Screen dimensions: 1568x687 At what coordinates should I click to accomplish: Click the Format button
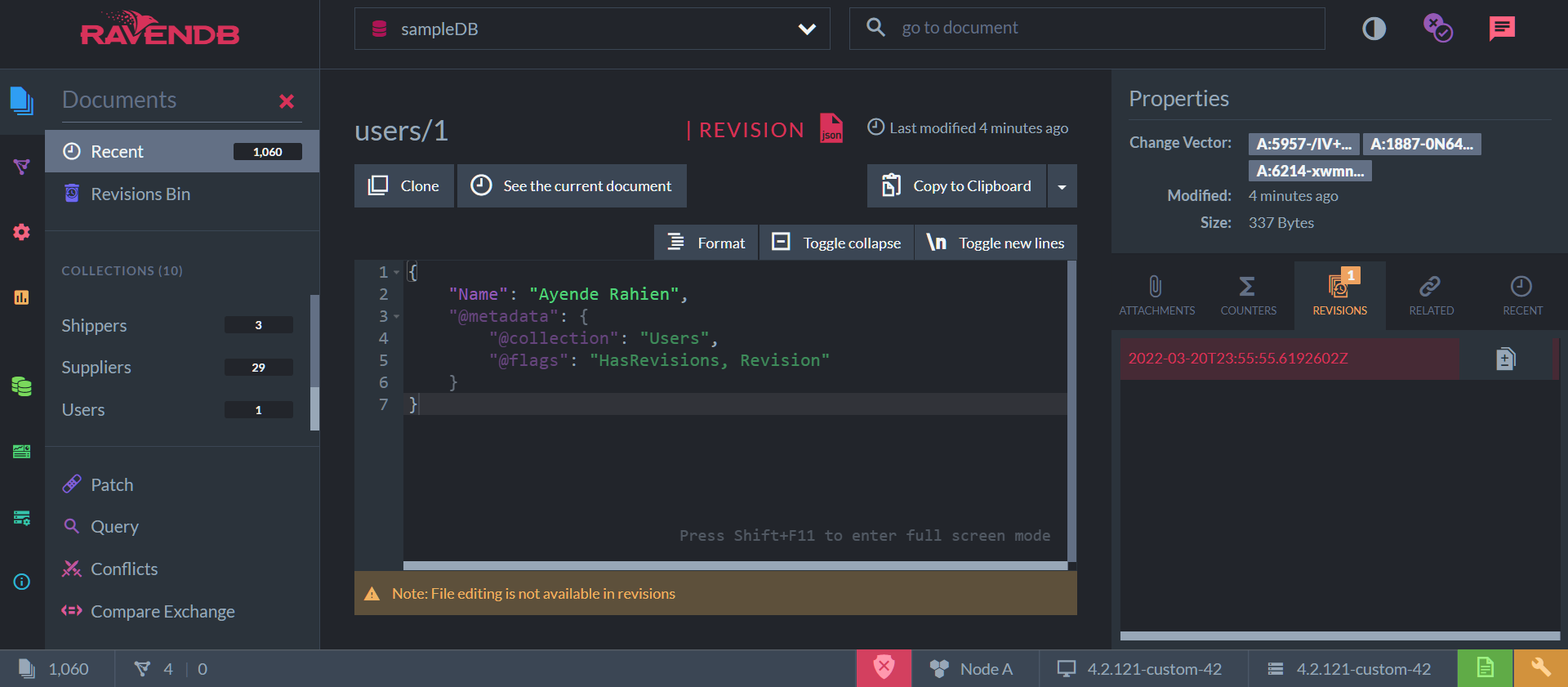[x=706, y=243]
